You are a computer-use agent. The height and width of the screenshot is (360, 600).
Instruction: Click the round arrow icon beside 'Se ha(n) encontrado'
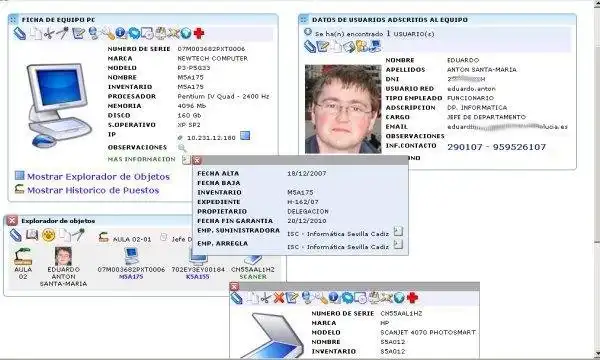(x=308, y=33)
